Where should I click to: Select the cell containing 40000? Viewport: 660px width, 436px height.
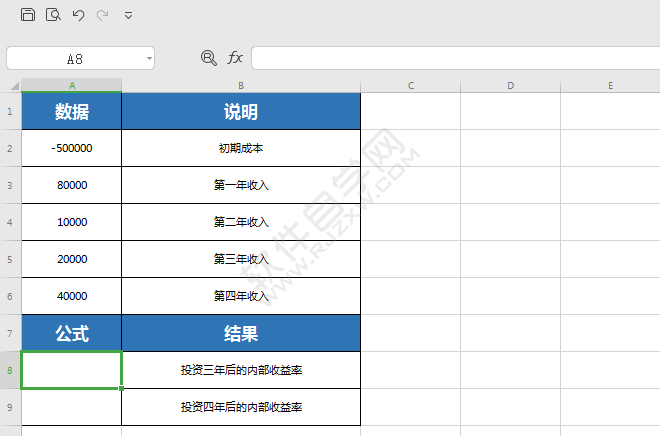tap(72, 296)
